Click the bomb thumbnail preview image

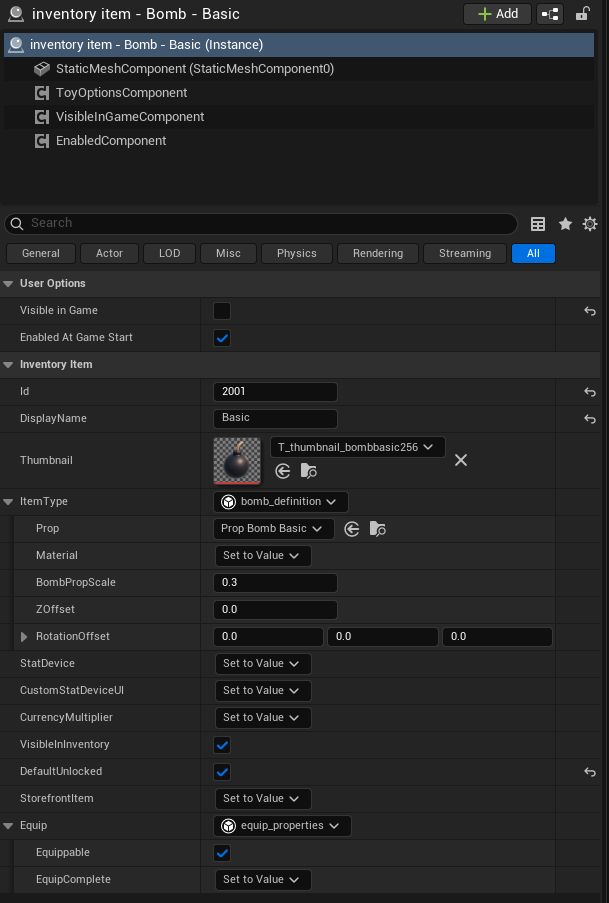[237, 461]
